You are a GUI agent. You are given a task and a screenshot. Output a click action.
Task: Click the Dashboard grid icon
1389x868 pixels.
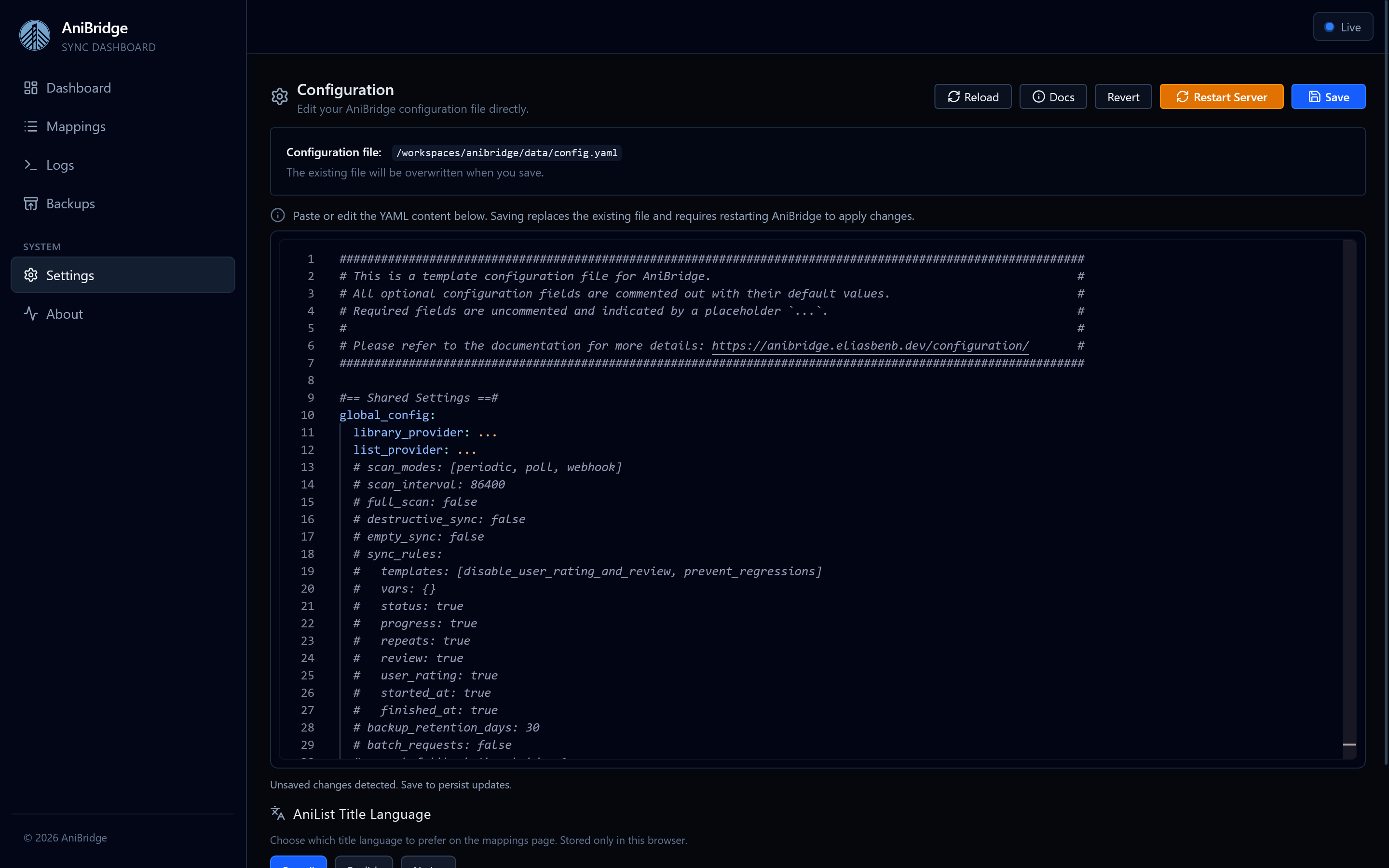click(x=31, y=88)
